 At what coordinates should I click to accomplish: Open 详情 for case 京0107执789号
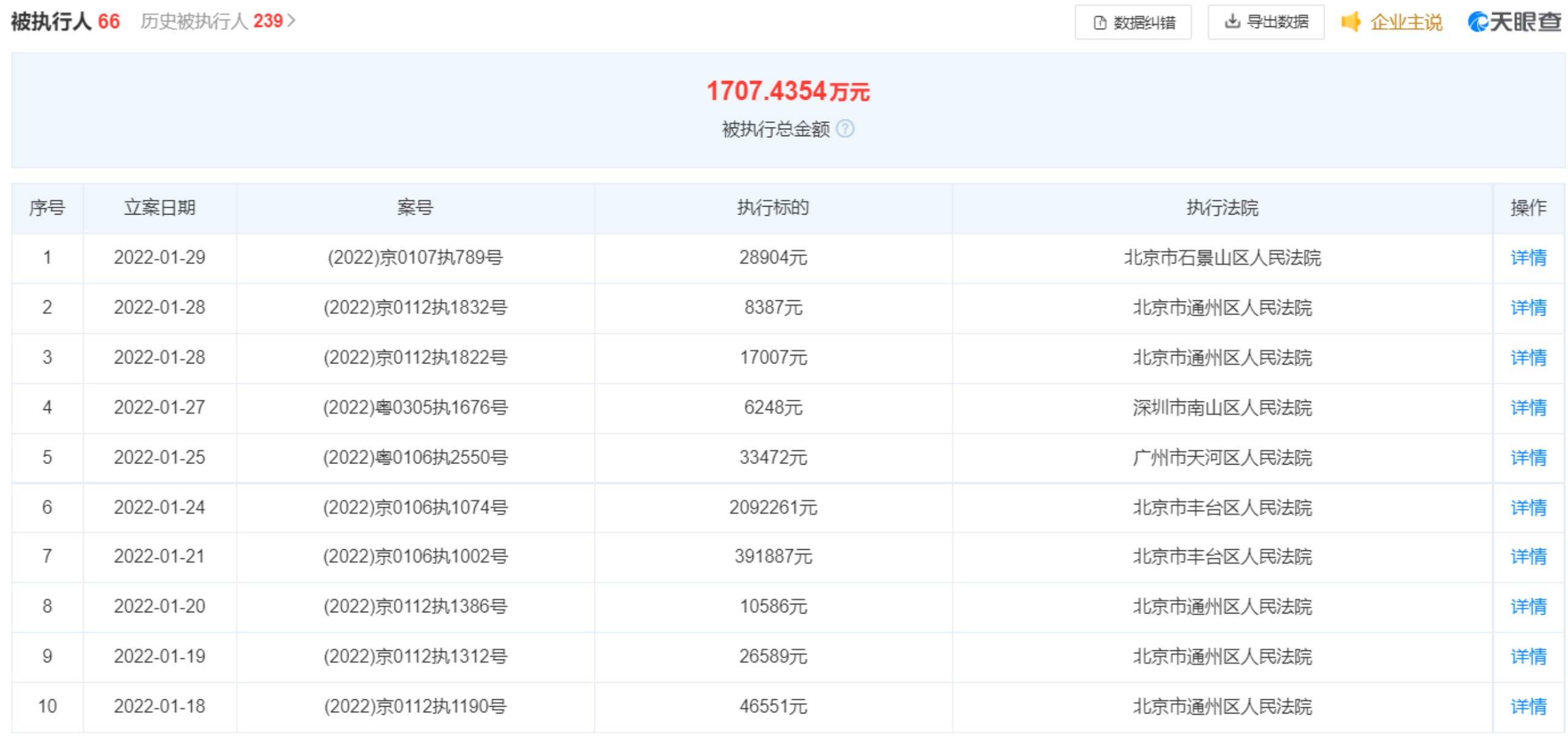[1528, 257]
